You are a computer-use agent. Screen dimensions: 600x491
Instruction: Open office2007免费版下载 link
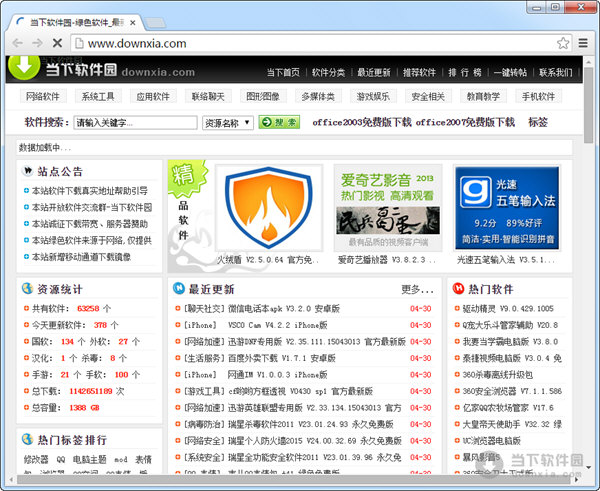coord(465,122)
